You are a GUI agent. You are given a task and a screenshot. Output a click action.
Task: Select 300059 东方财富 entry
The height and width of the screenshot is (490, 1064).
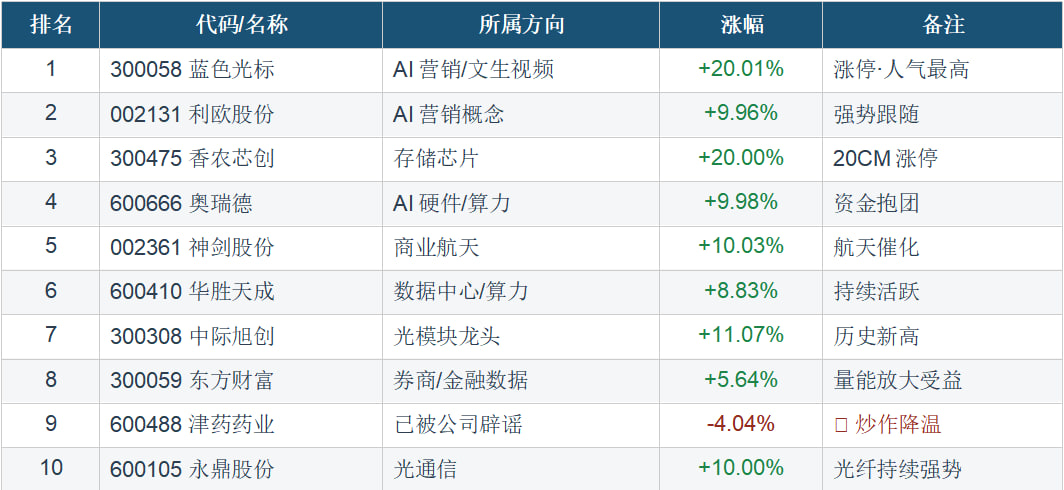[192, 380]
